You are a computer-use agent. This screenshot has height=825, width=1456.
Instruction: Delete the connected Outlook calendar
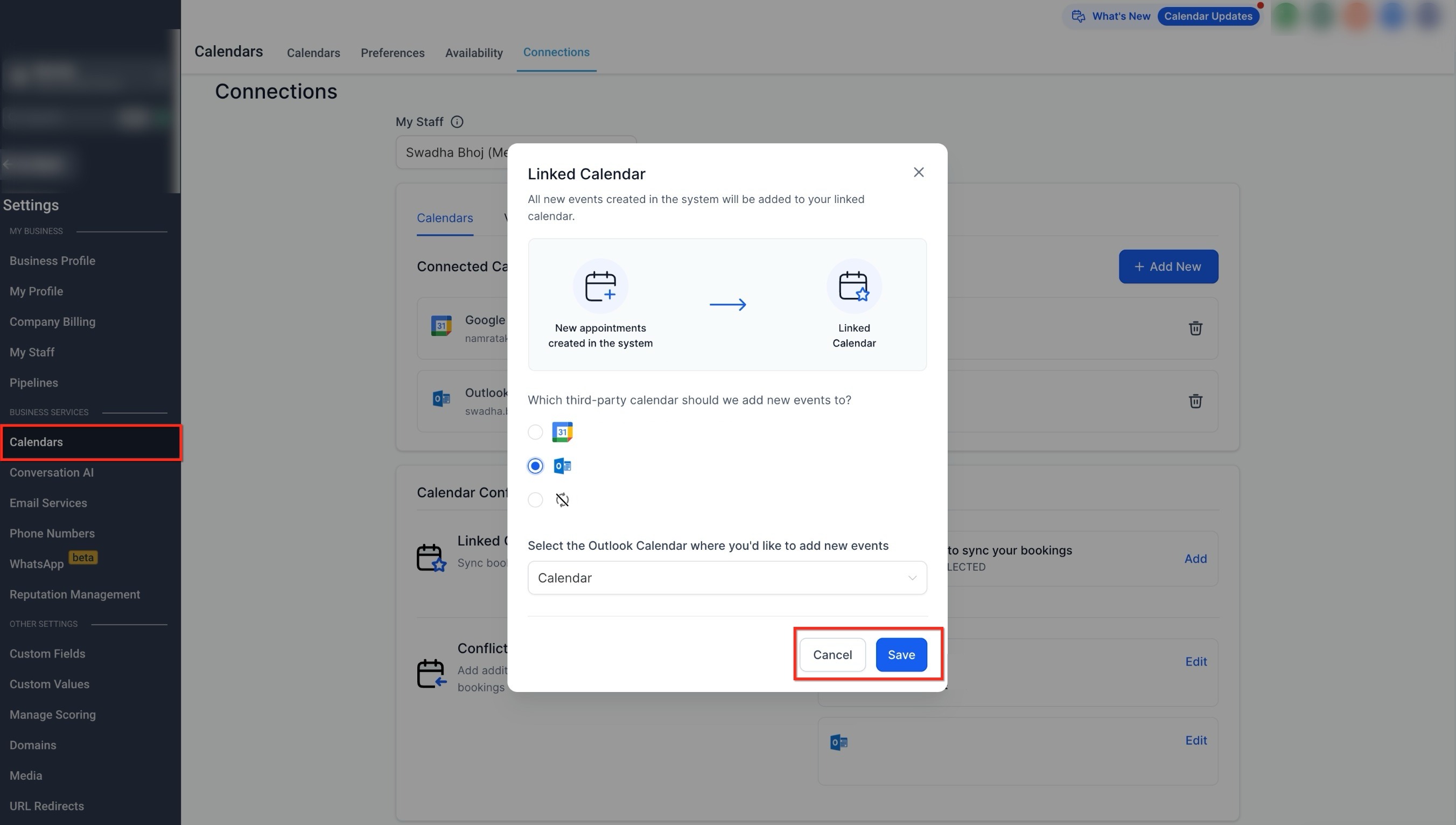[x=1195, y=401]
